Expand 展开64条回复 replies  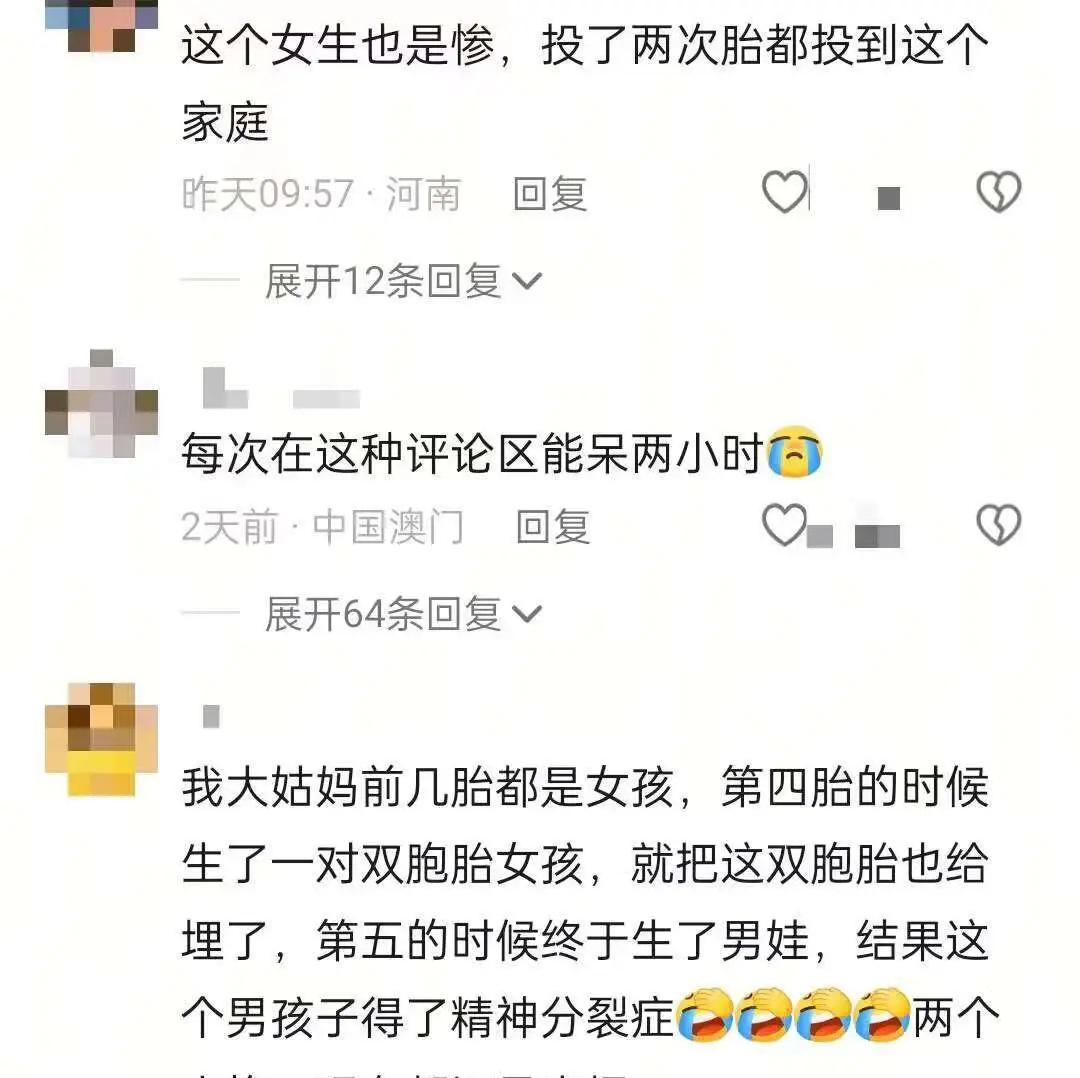[404, 613]
